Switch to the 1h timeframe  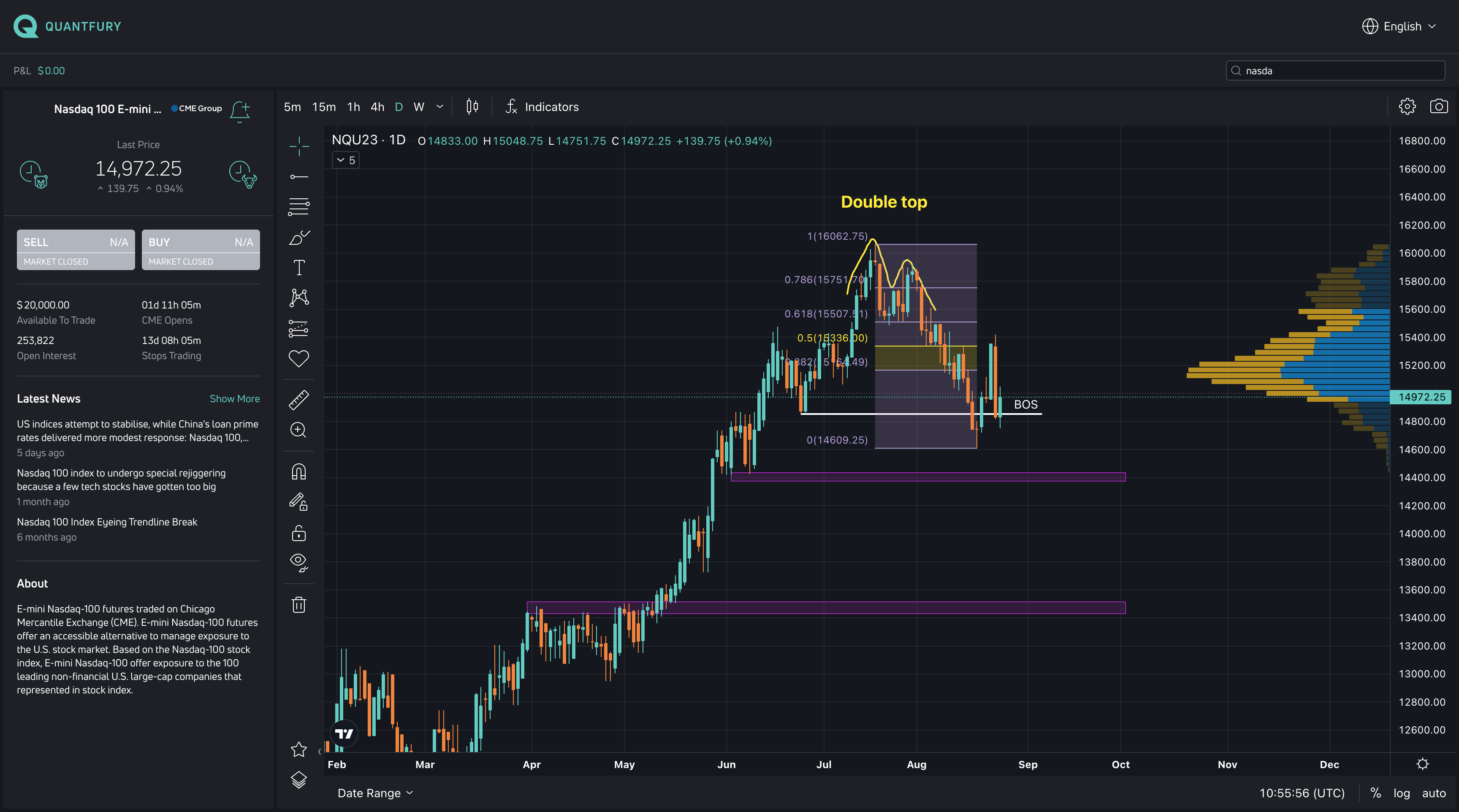coord(353,106)
